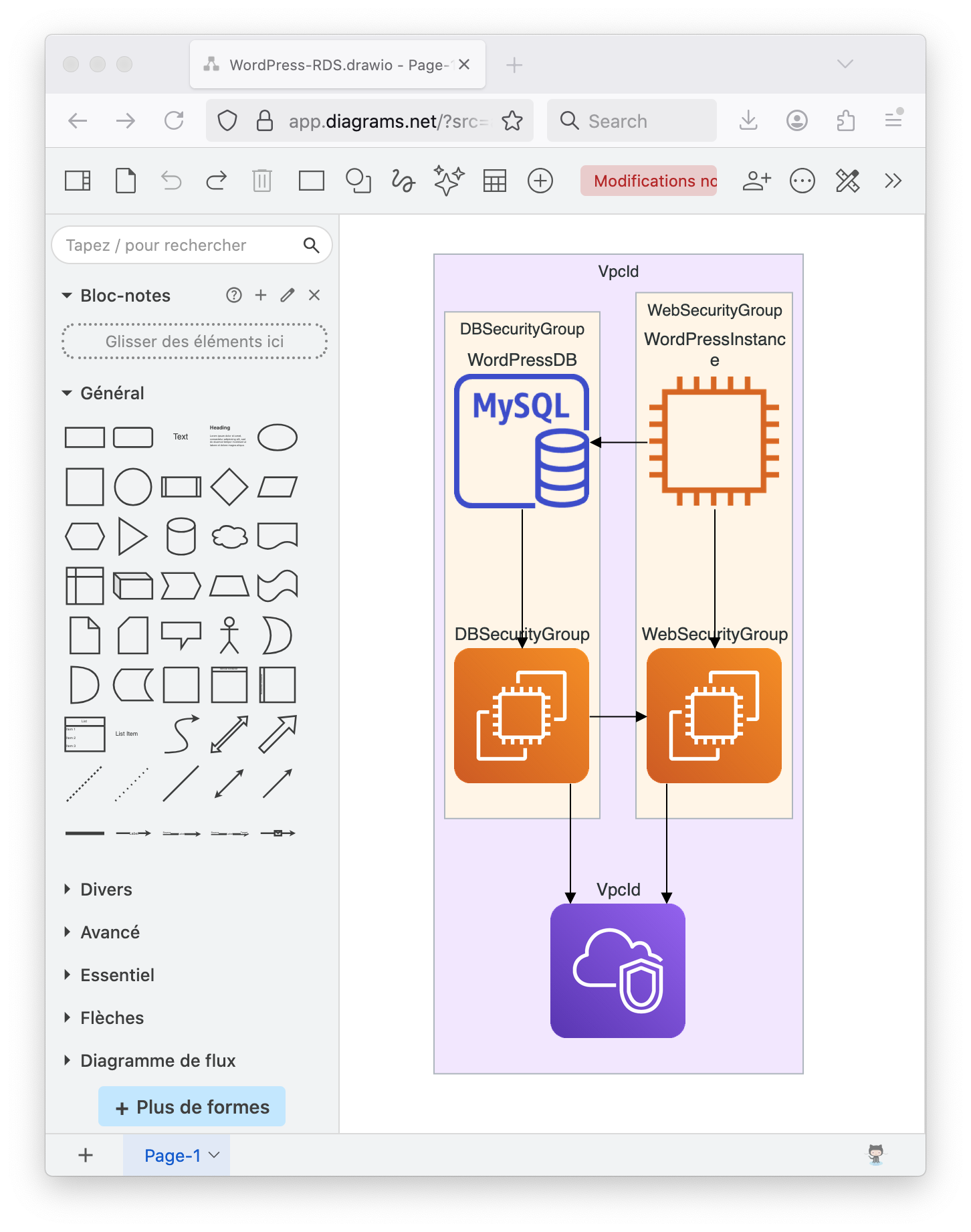
Task: Select the actor stick figure shape
Action: (x=229, y=635)
